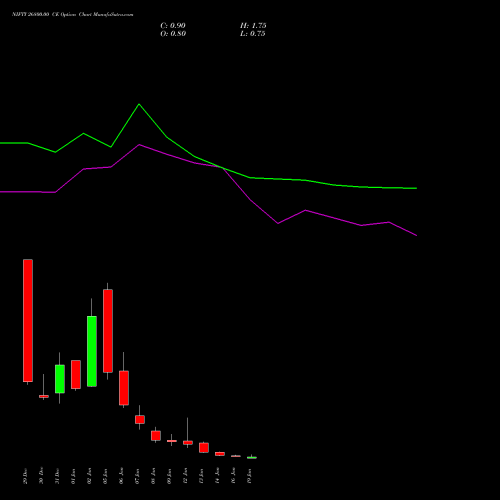Select the 02 Jan date label
Viewport: 500px width, 500px height.
pyautogui.click(x=90, y=476)
